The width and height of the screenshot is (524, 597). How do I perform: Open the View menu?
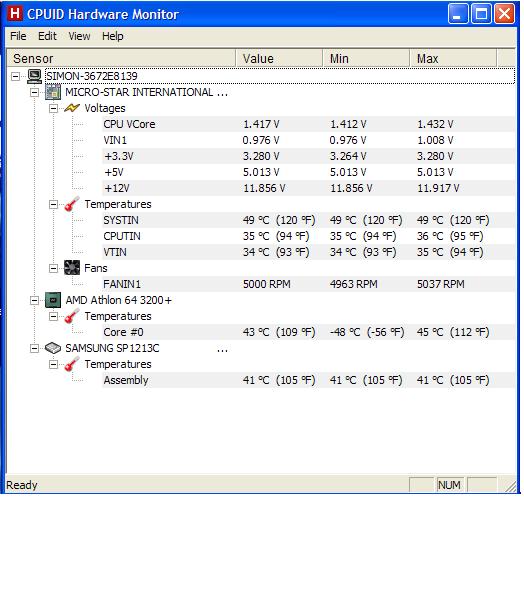(79, 36)
